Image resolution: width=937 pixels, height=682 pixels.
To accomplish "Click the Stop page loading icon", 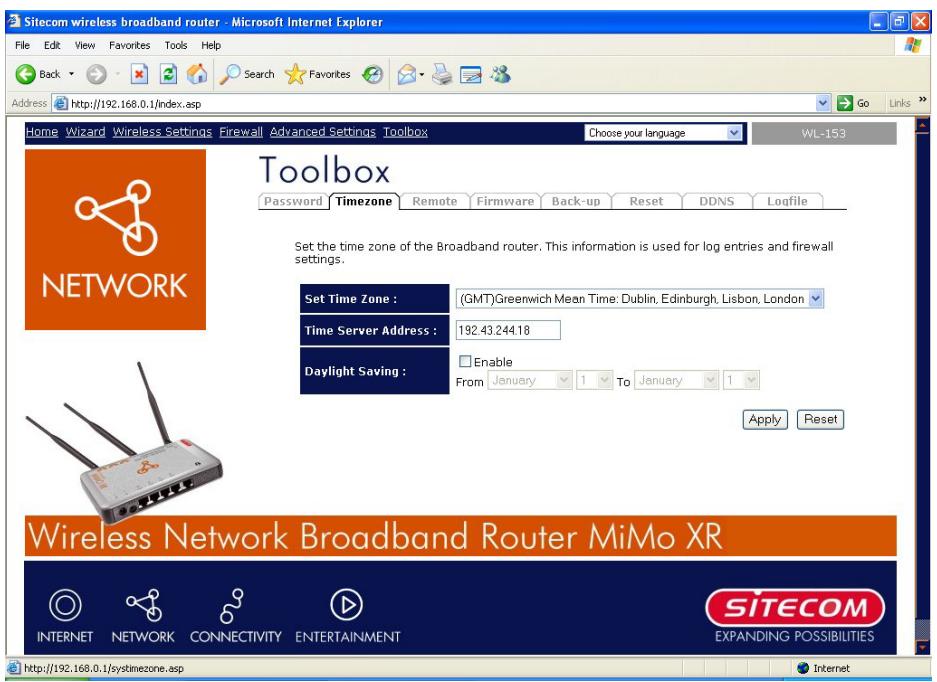I will (x=139, y=74).
